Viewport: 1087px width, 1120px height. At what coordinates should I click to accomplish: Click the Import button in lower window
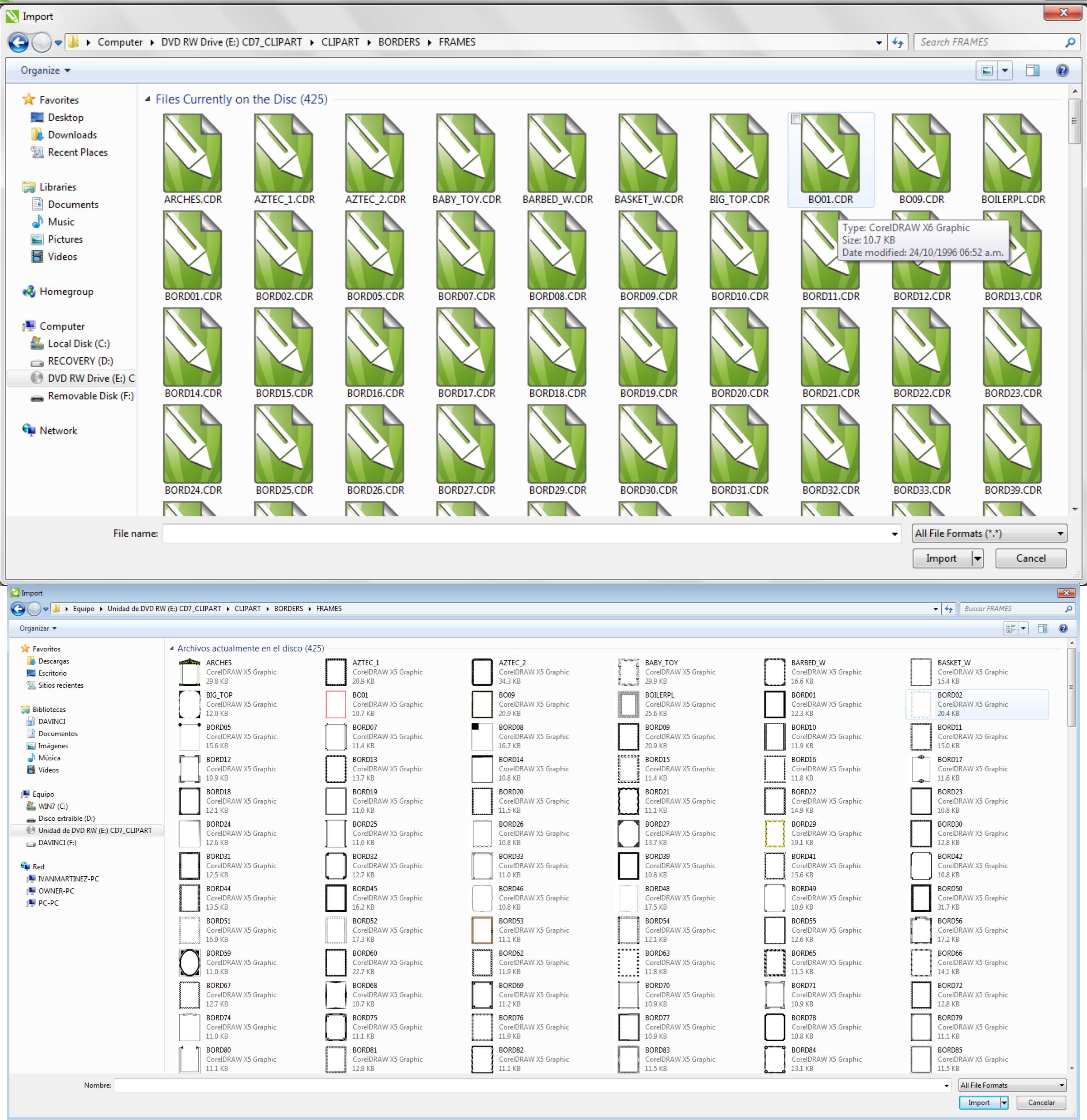pyautogui.click(x=979, y=1103)
